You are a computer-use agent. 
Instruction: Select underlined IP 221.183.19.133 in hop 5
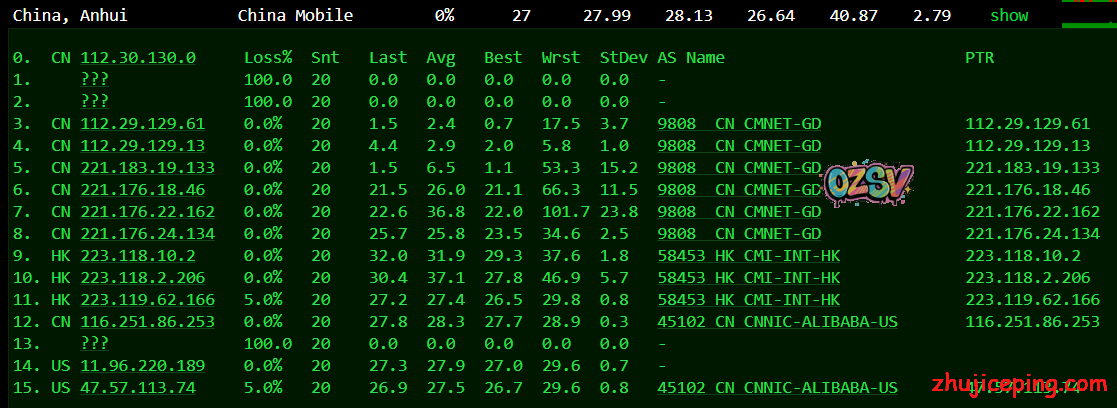pyautogui.click(x=147, y=168)
